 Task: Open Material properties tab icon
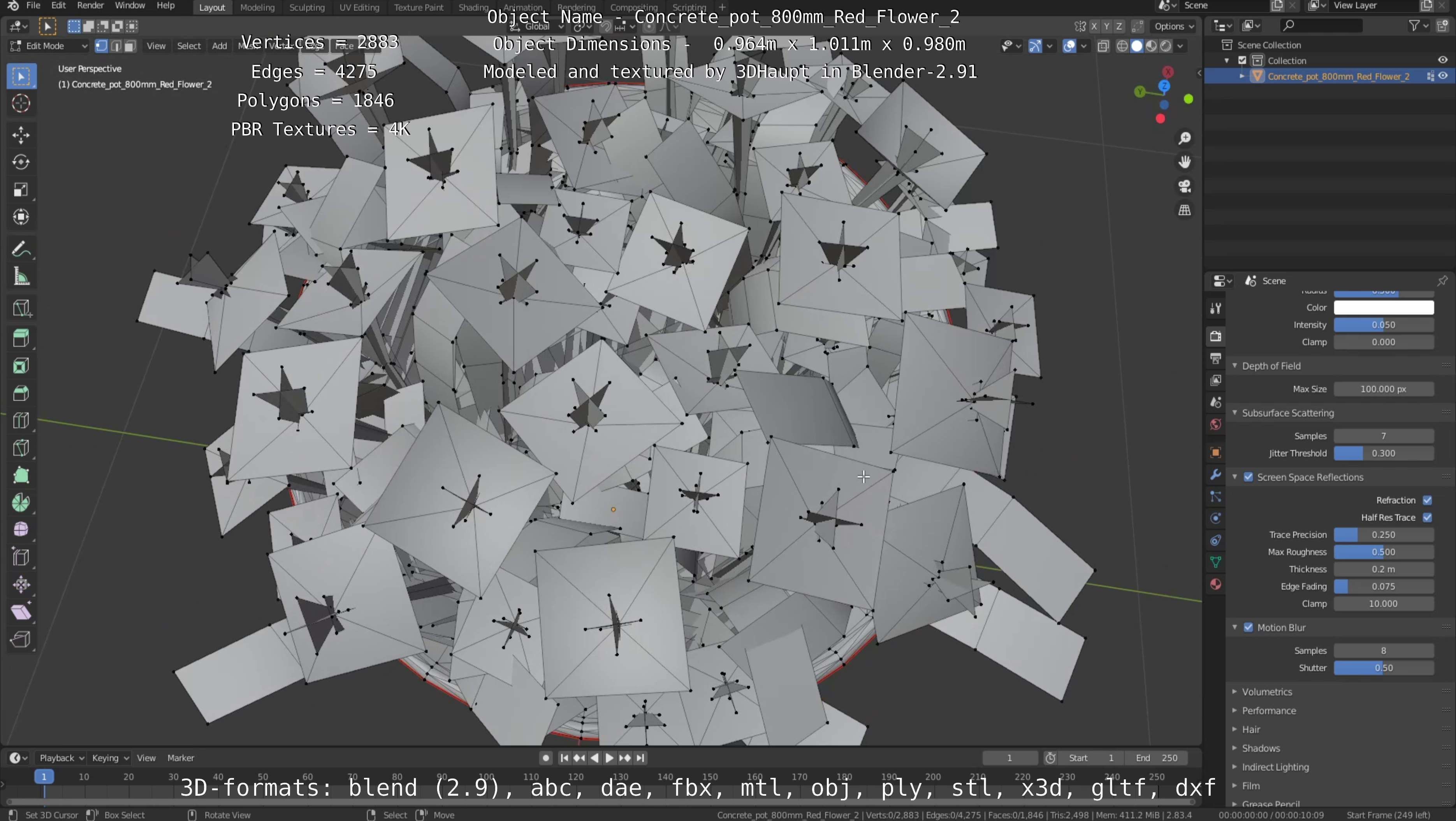[x=1215, y=584]
